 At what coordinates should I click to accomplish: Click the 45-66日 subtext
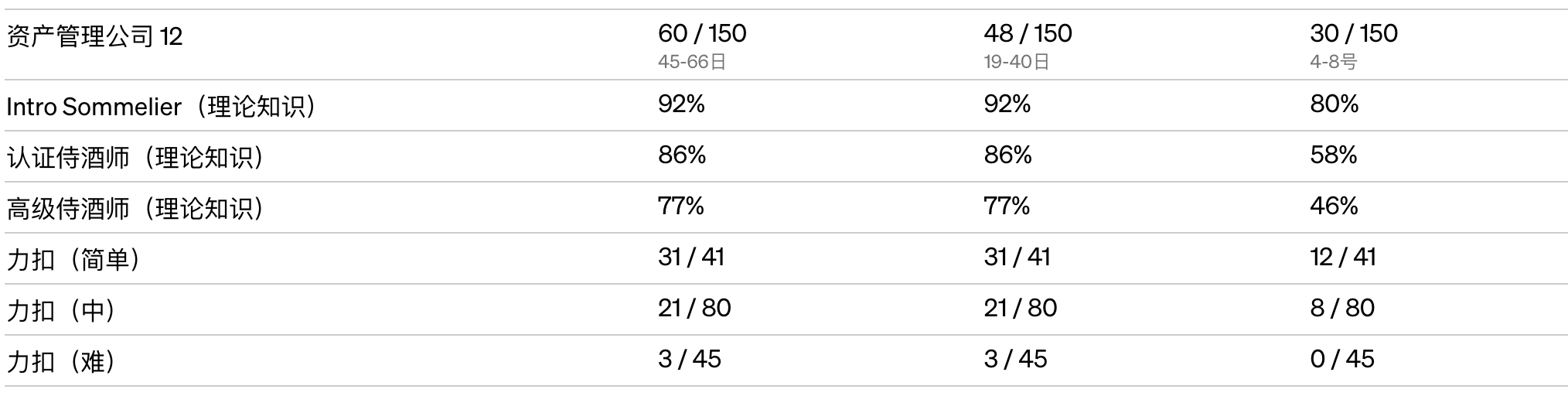[x=692, y=62]
